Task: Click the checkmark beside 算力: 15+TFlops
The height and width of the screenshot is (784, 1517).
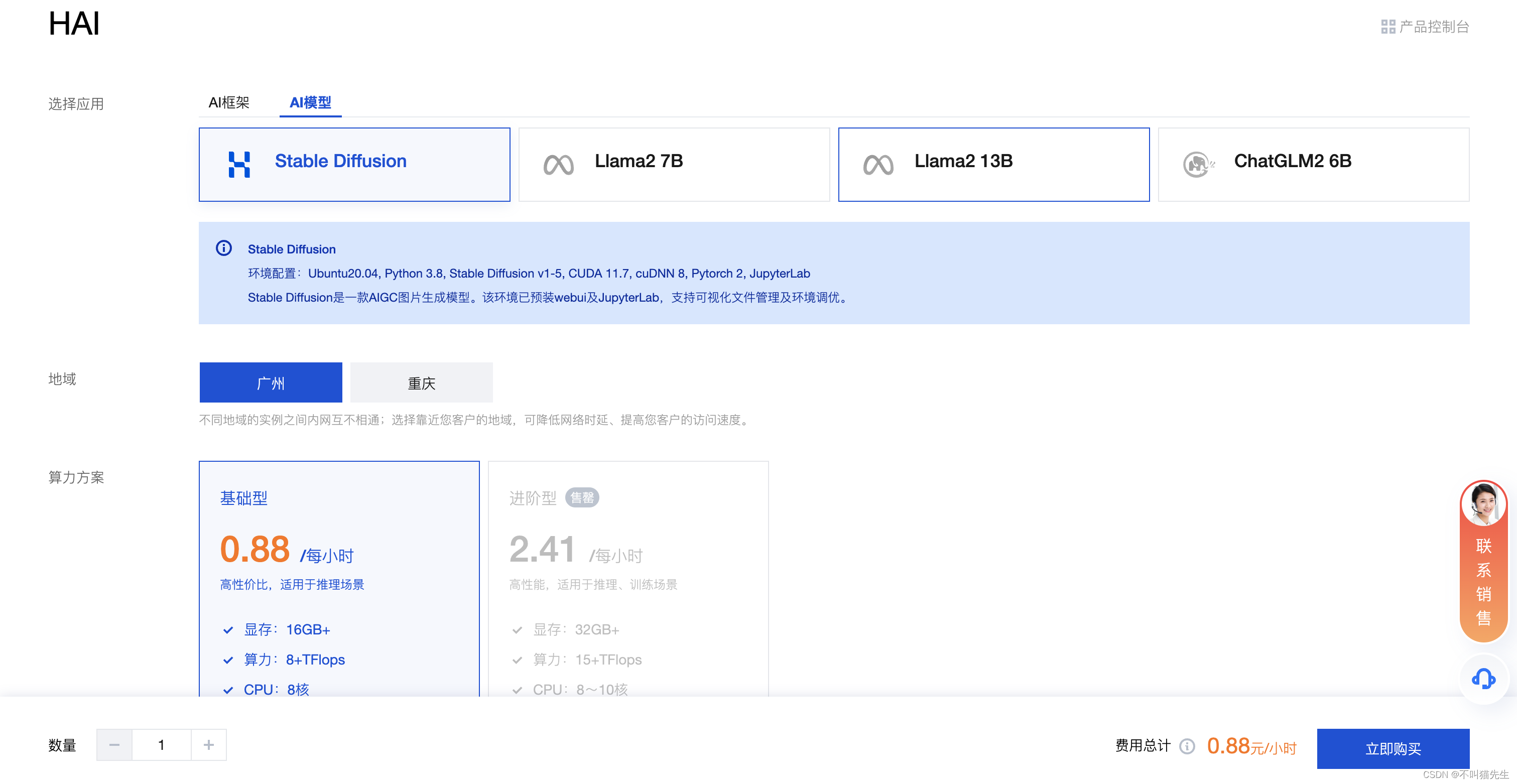Action: pyautogui.click(x=517, y=661)
